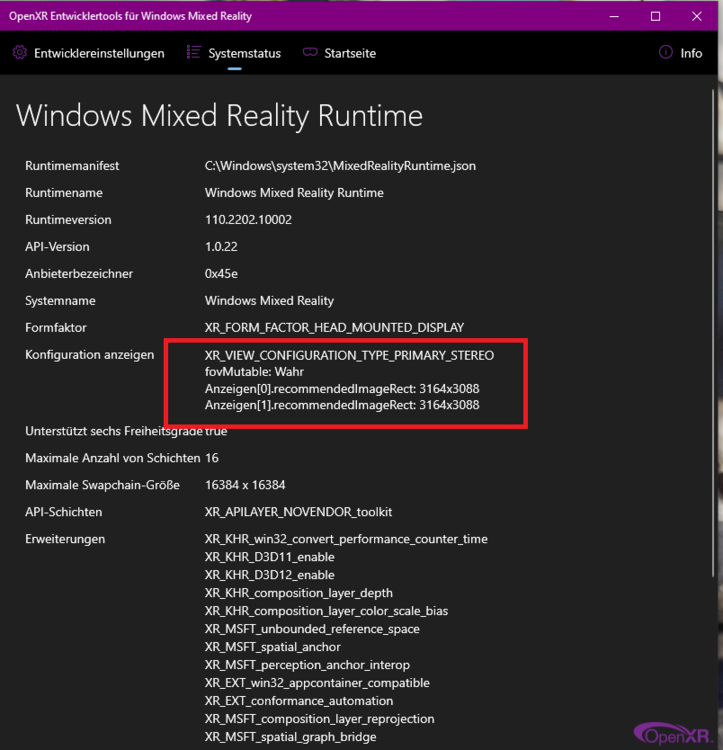
Task: Select XR_KHR_win32_convert_performance_counter_time extension
Action: coord(346,539)
